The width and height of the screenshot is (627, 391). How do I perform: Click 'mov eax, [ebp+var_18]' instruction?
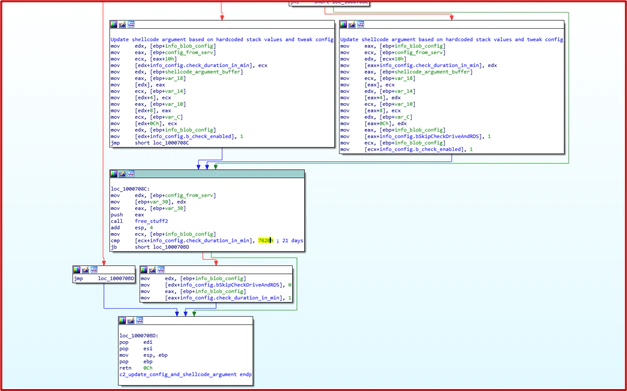point(148,78)
